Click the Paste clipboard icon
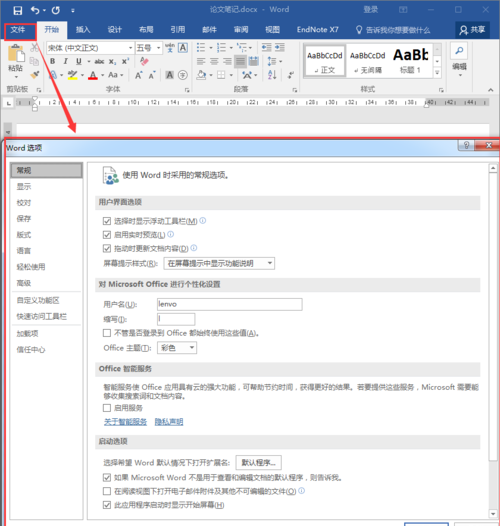Image resolution: width=500 pixels, height=526 pixels. point(16,54)
